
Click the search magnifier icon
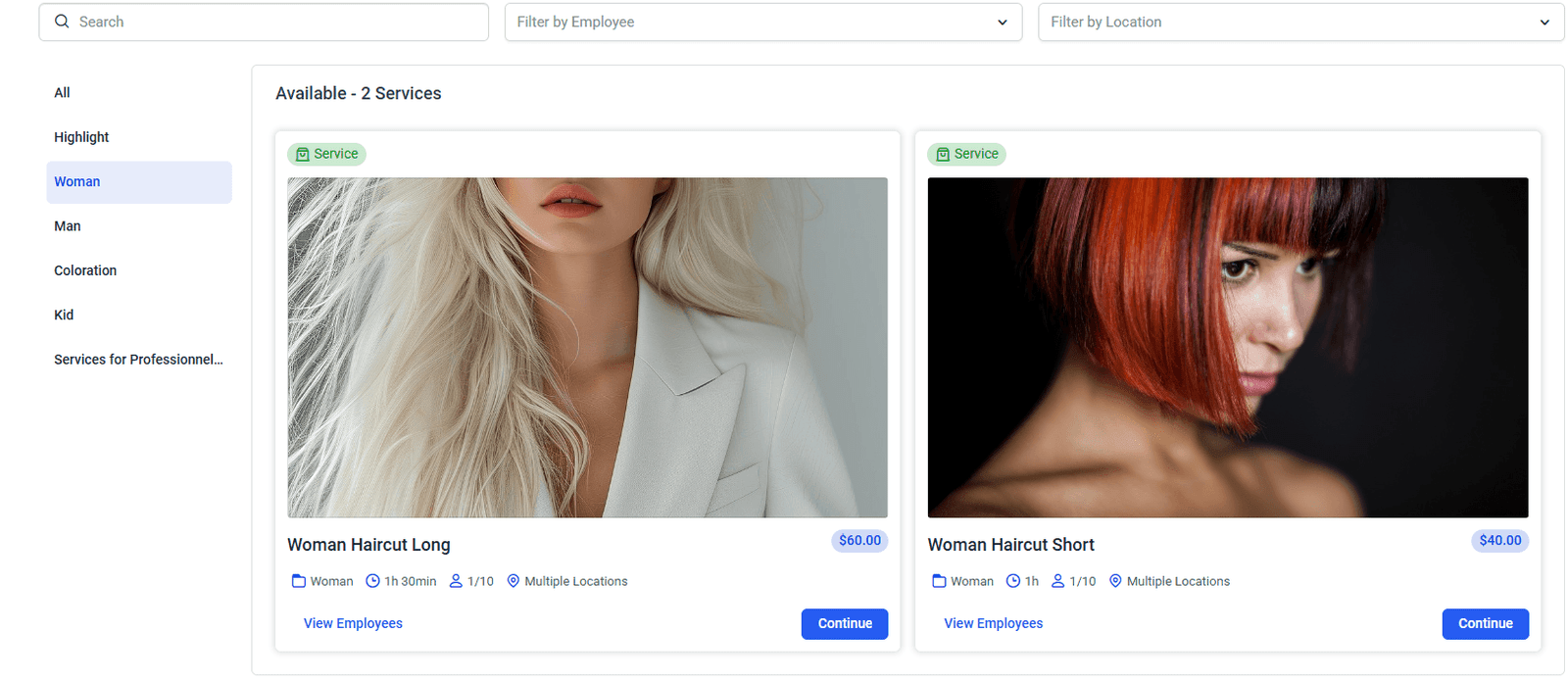click(x=62, y=22)
